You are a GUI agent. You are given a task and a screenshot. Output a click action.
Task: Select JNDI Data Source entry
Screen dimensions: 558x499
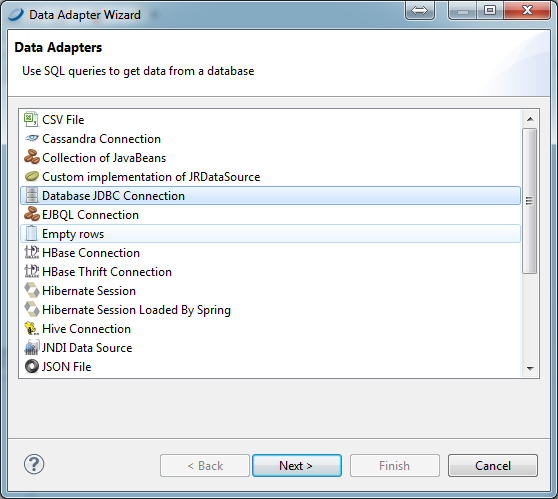click(270, 348)
